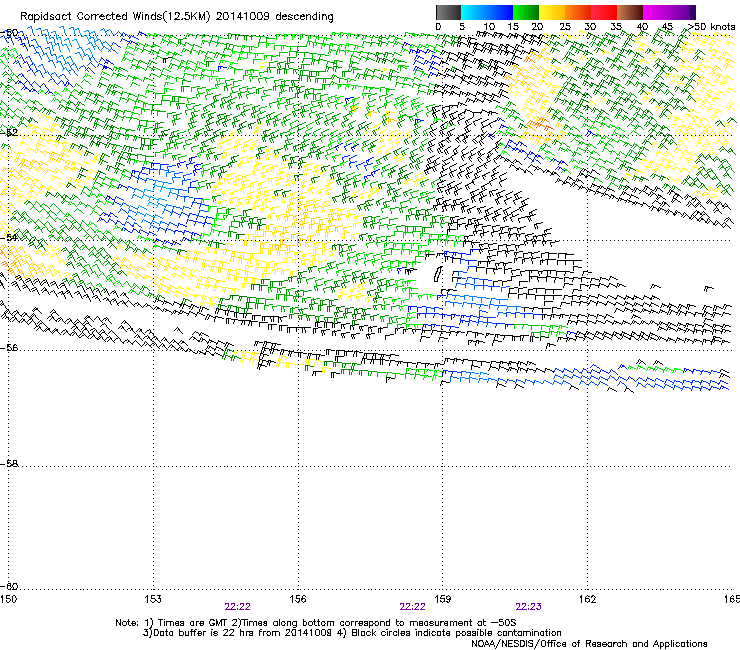
Task: Click the word 'descending' in the title
Action: [304, 17]
